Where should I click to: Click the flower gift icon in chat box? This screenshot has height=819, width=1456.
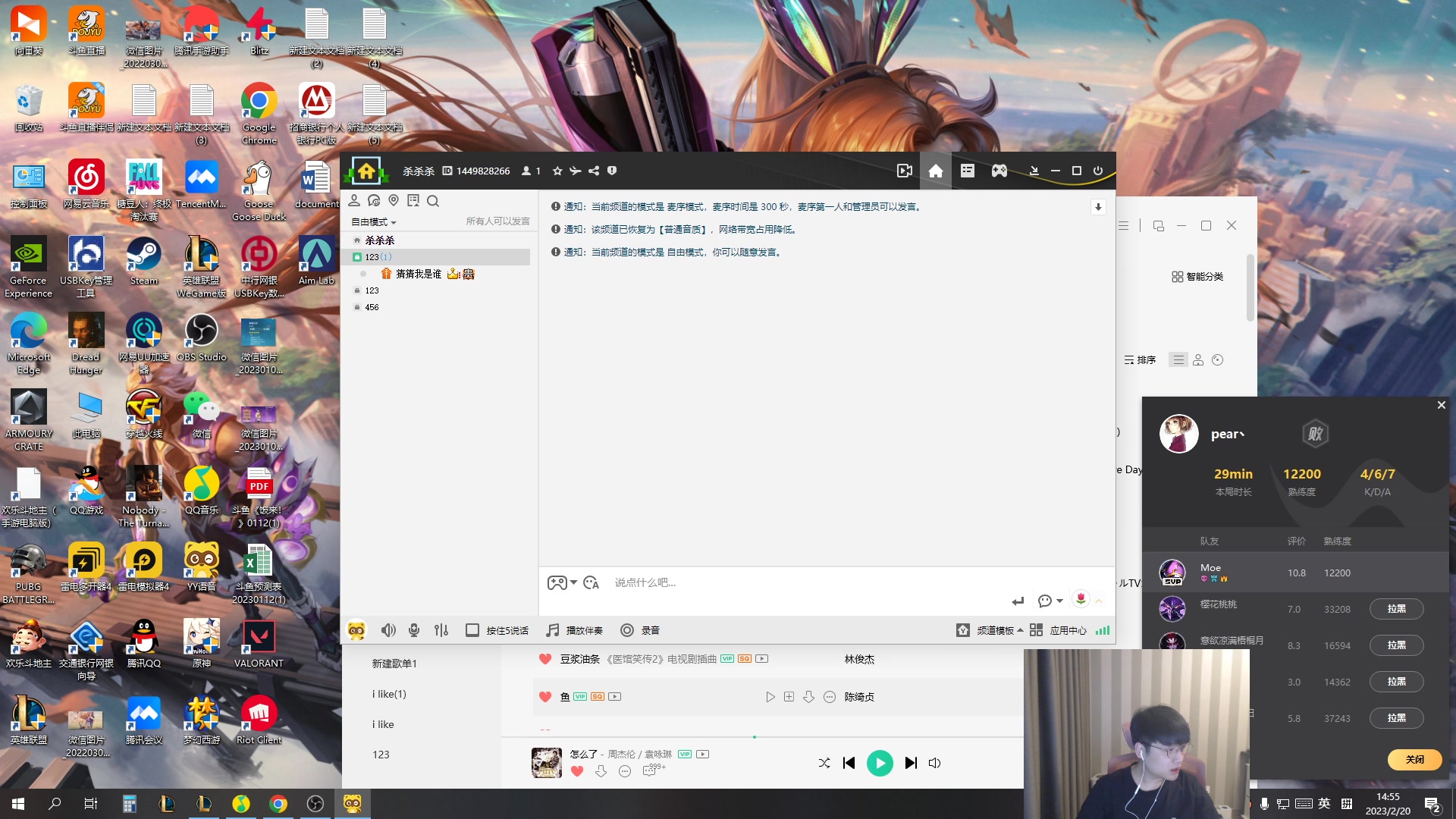click(x=1081, y=599)
